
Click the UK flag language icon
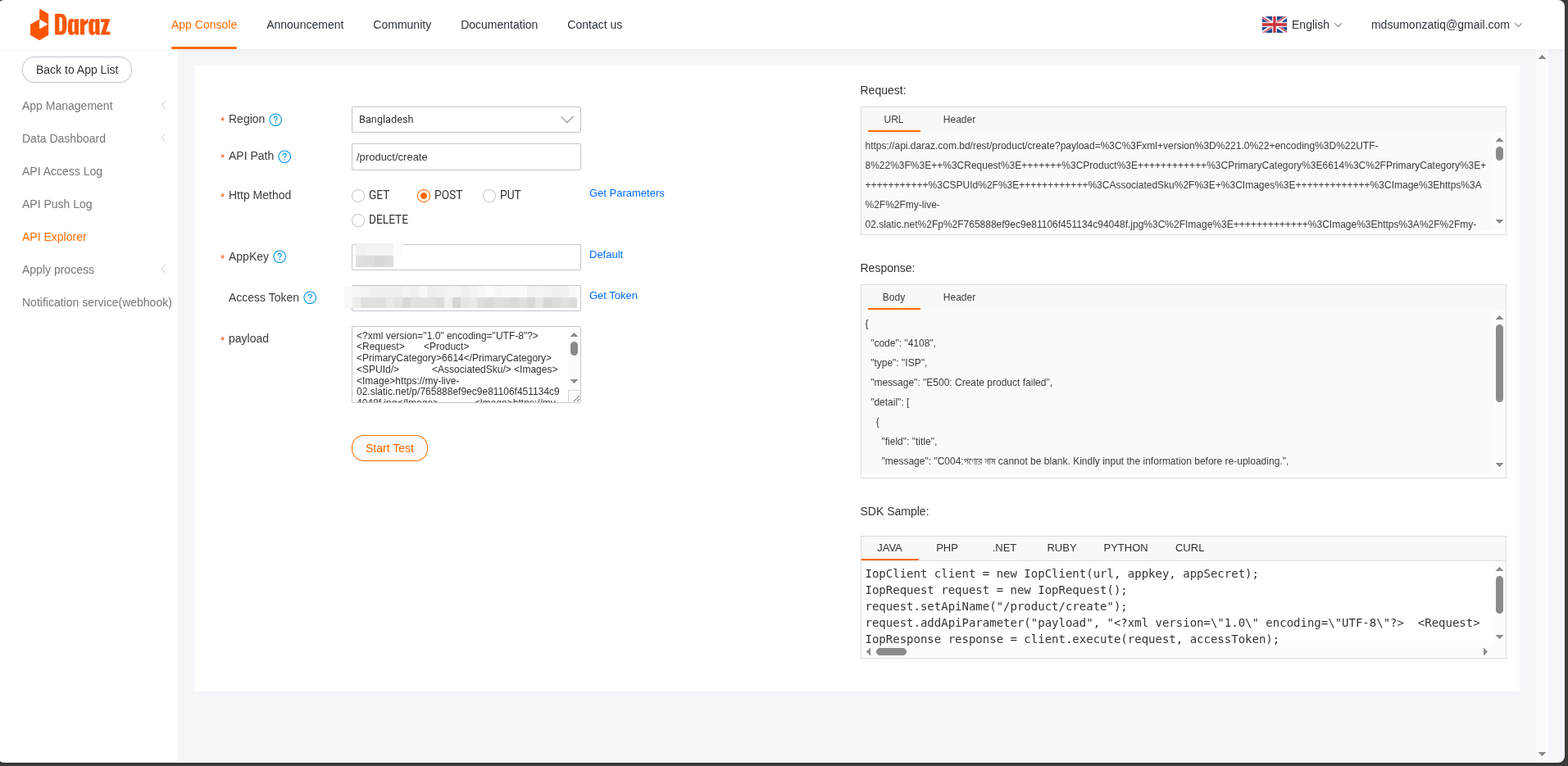tap(1274, 25)
